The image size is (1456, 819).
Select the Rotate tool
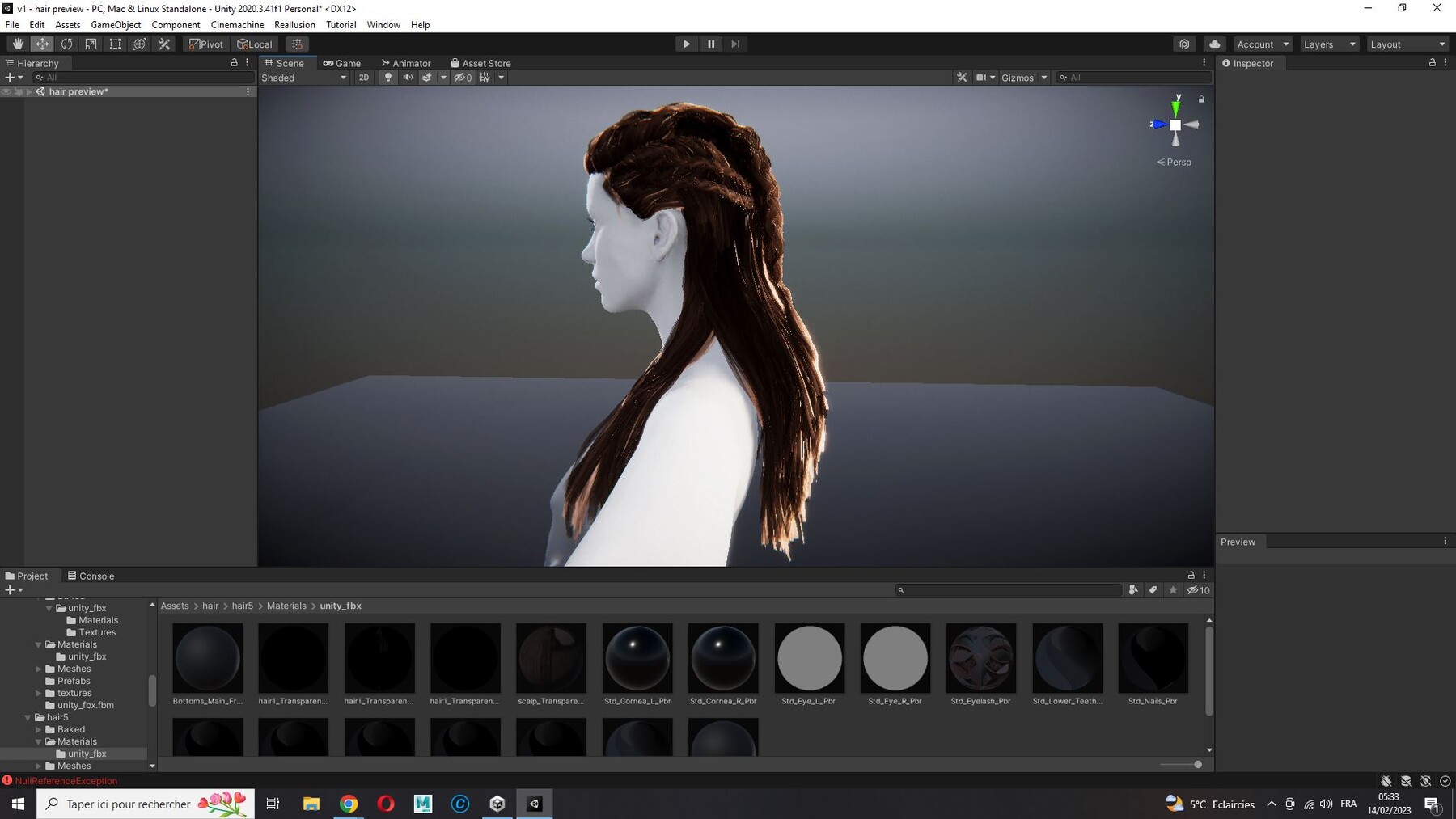pos(66,44)
